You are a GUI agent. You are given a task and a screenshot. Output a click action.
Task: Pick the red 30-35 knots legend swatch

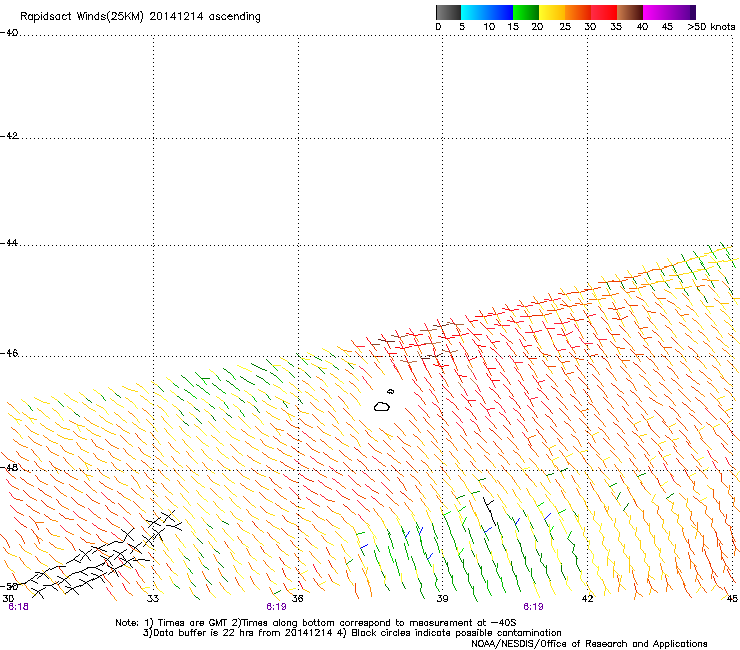[x=604, y=12]
